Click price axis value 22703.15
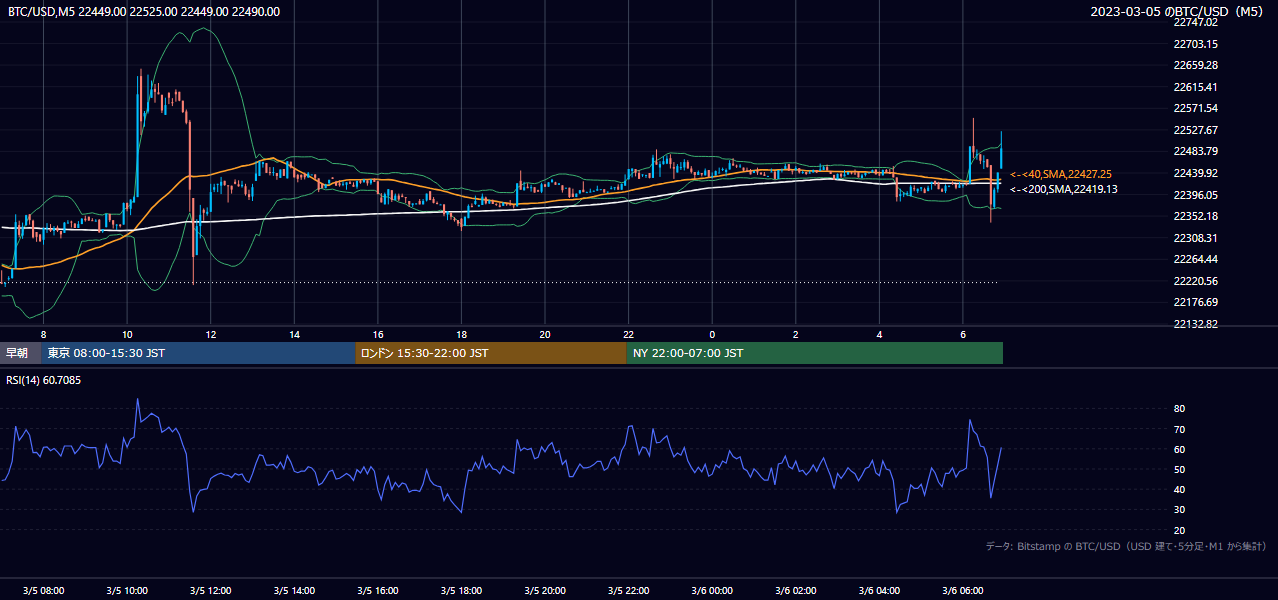Image resolution: width=1278 pixels, height=600 pixels. tap(1195, 44)
